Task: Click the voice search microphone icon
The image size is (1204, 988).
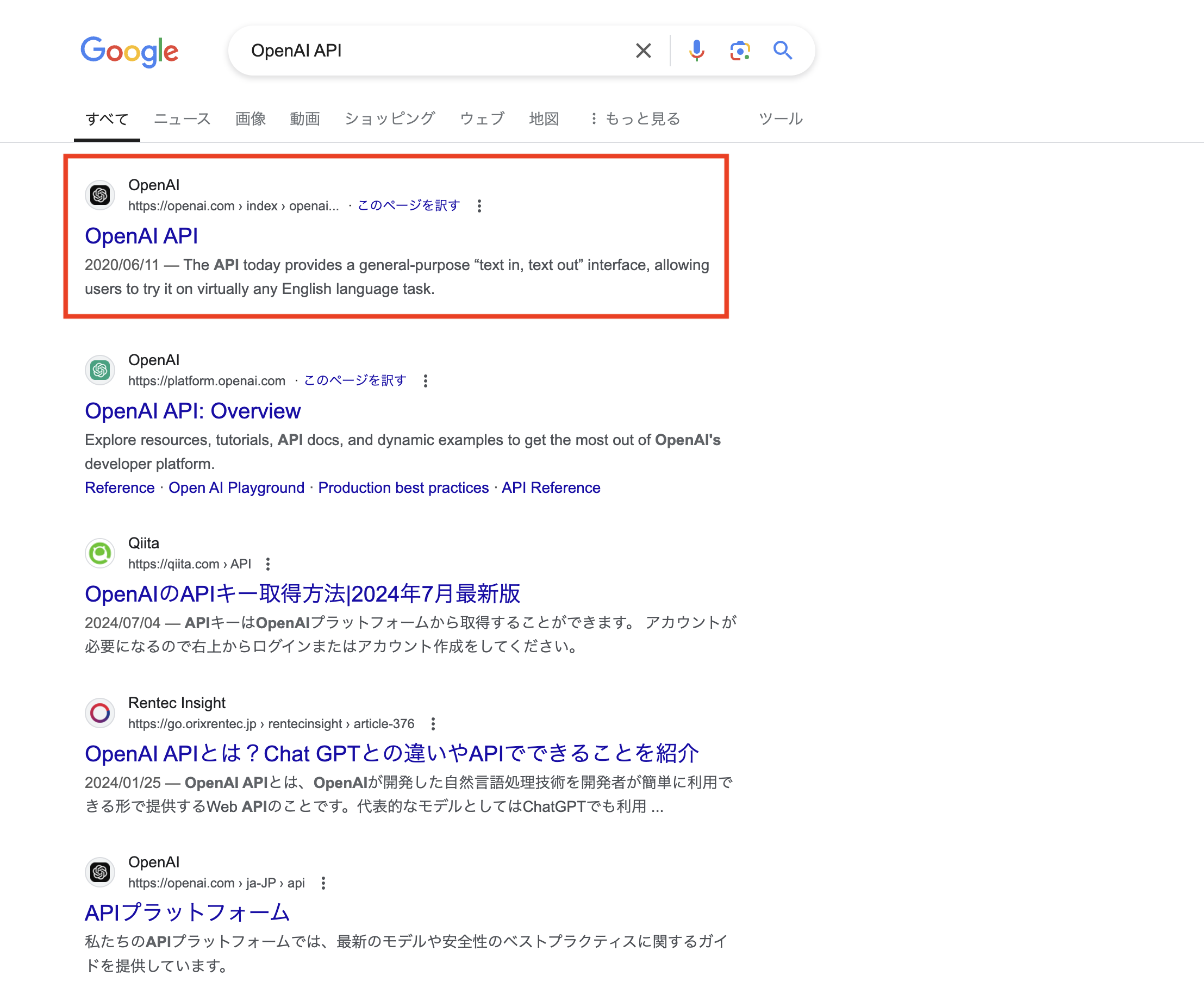Action: point(696,51)
